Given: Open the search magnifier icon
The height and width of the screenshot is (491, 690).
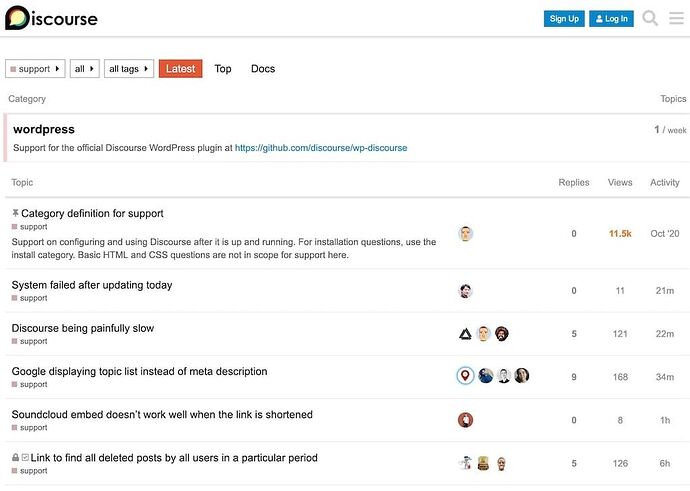Looking at the screenshot, I should [x=650, y=18].
